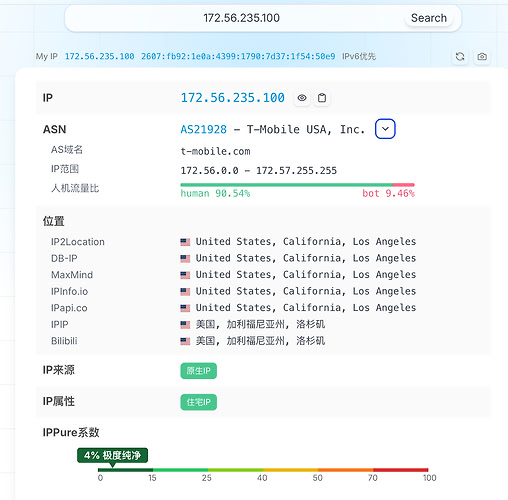Click the IP2Location row location text
Image resolution: width=508 pixels, height=500 pixels.
(x=306, y=241)
